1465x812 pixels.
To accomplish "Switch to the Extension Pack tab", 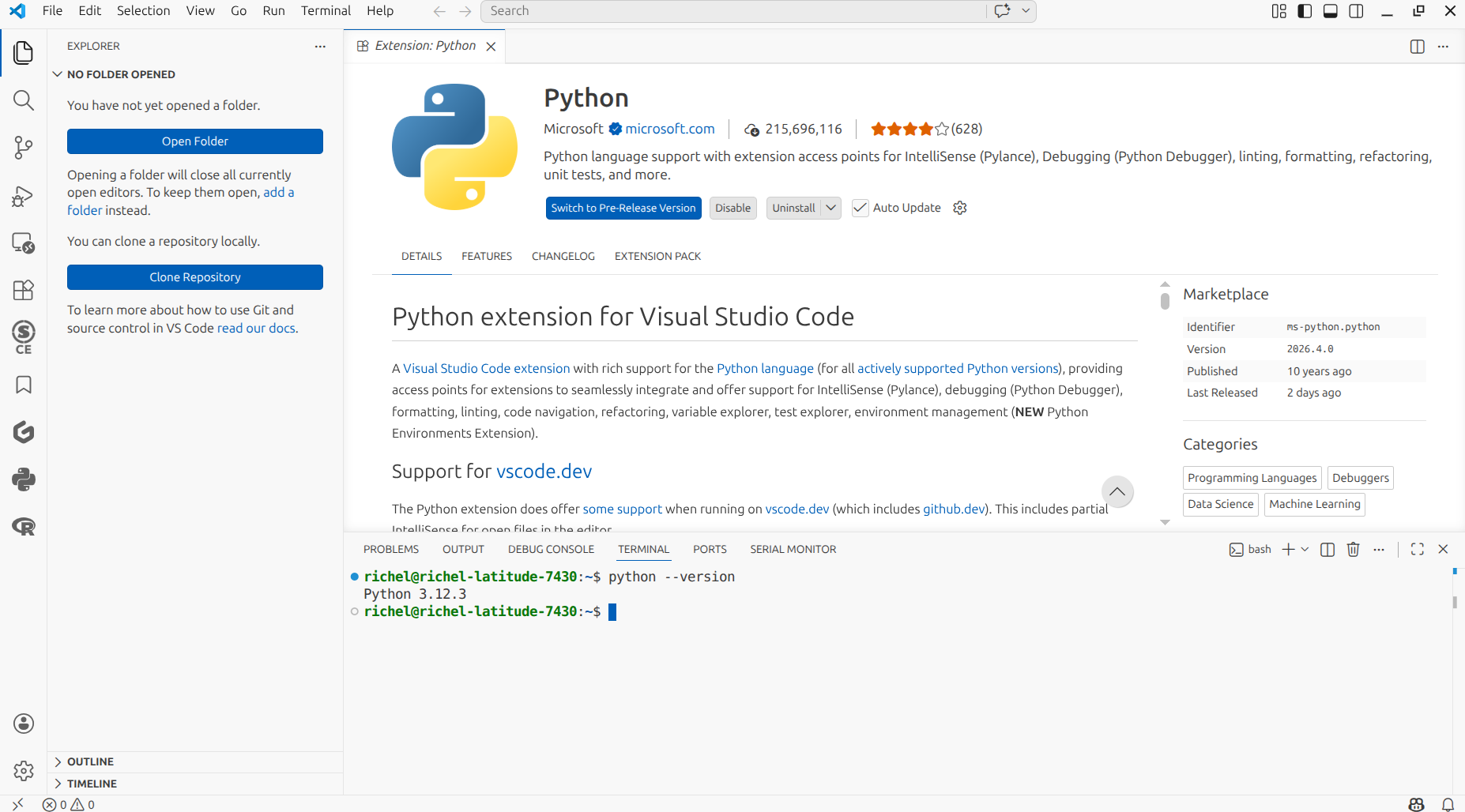I will pyautogui.click(x=657, y=256).
